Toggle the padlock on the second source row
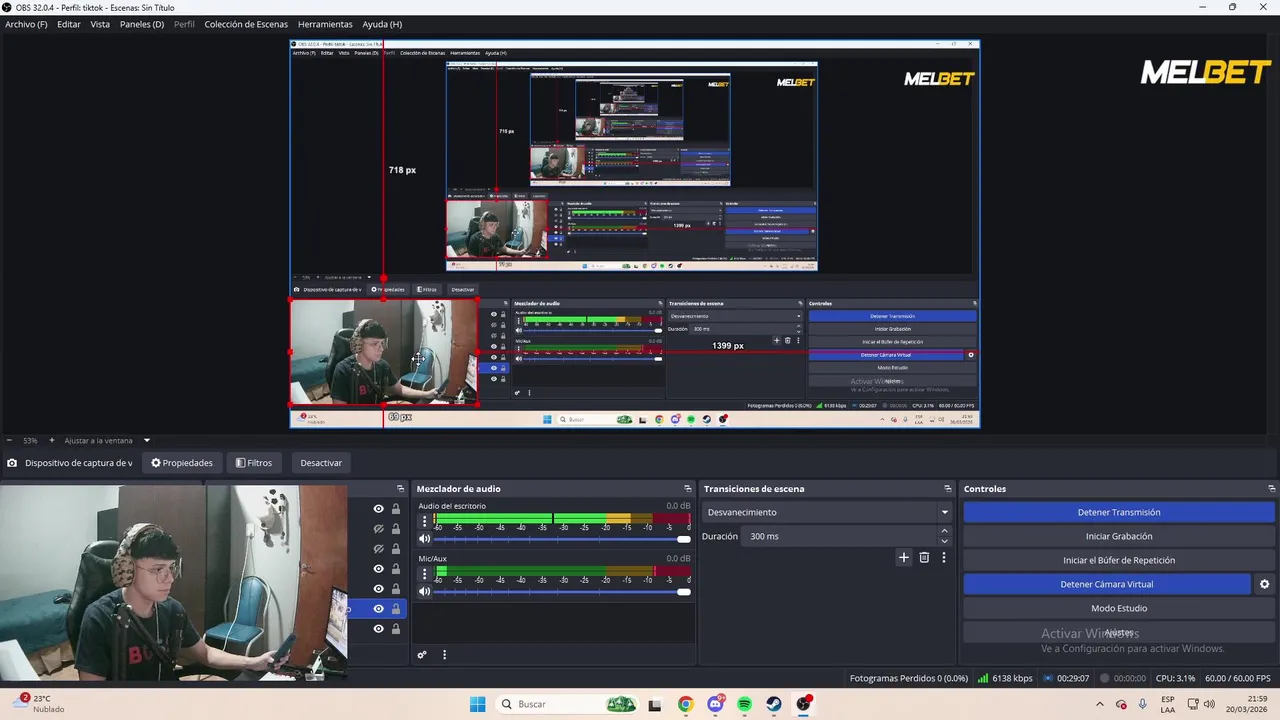 point(396,529)
